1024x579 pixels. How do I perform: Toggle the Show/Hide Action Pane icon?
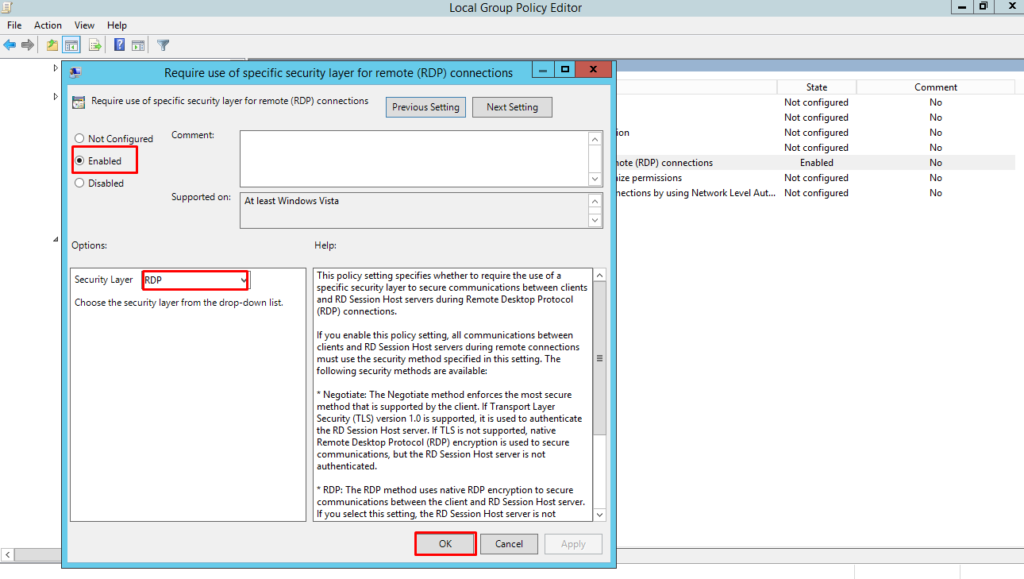coord(138,45)
